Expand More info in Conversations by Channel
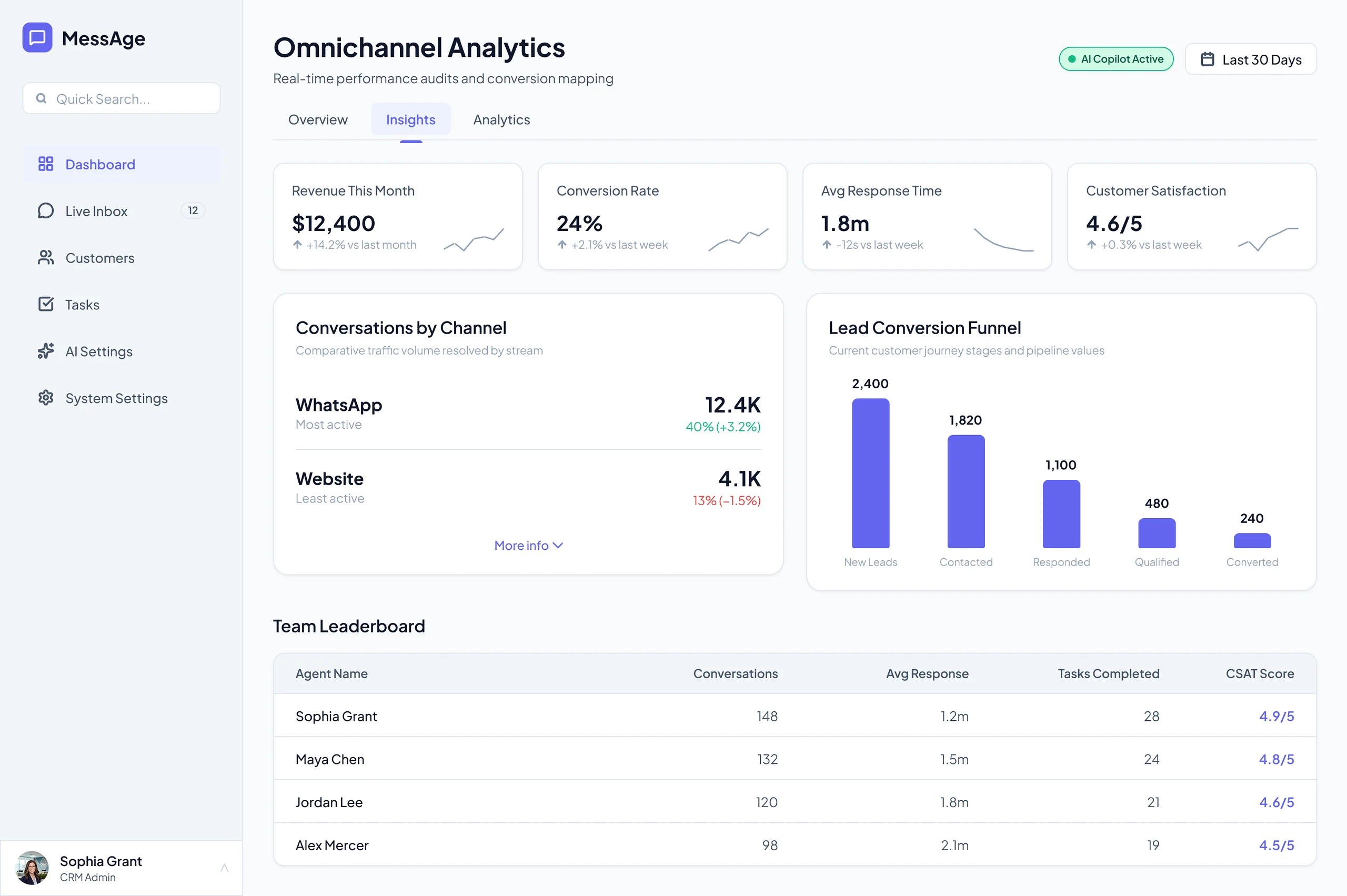 (528, 546)
